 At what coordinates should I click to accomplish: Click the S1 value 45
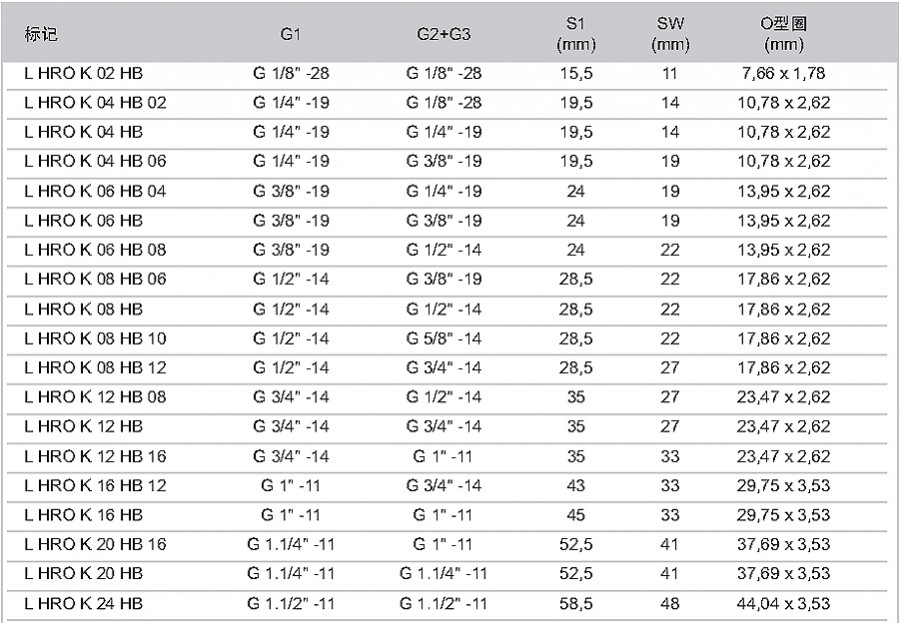(576, 515)
